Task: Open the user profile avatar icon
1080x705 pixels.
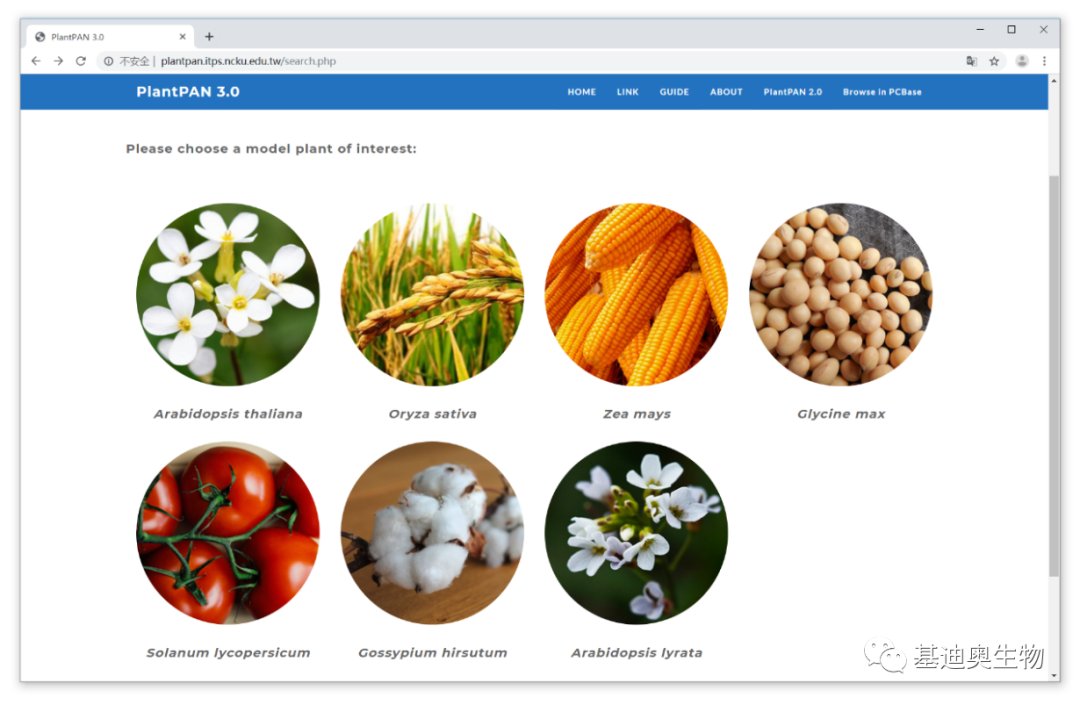Action: tap(1022, 61)
